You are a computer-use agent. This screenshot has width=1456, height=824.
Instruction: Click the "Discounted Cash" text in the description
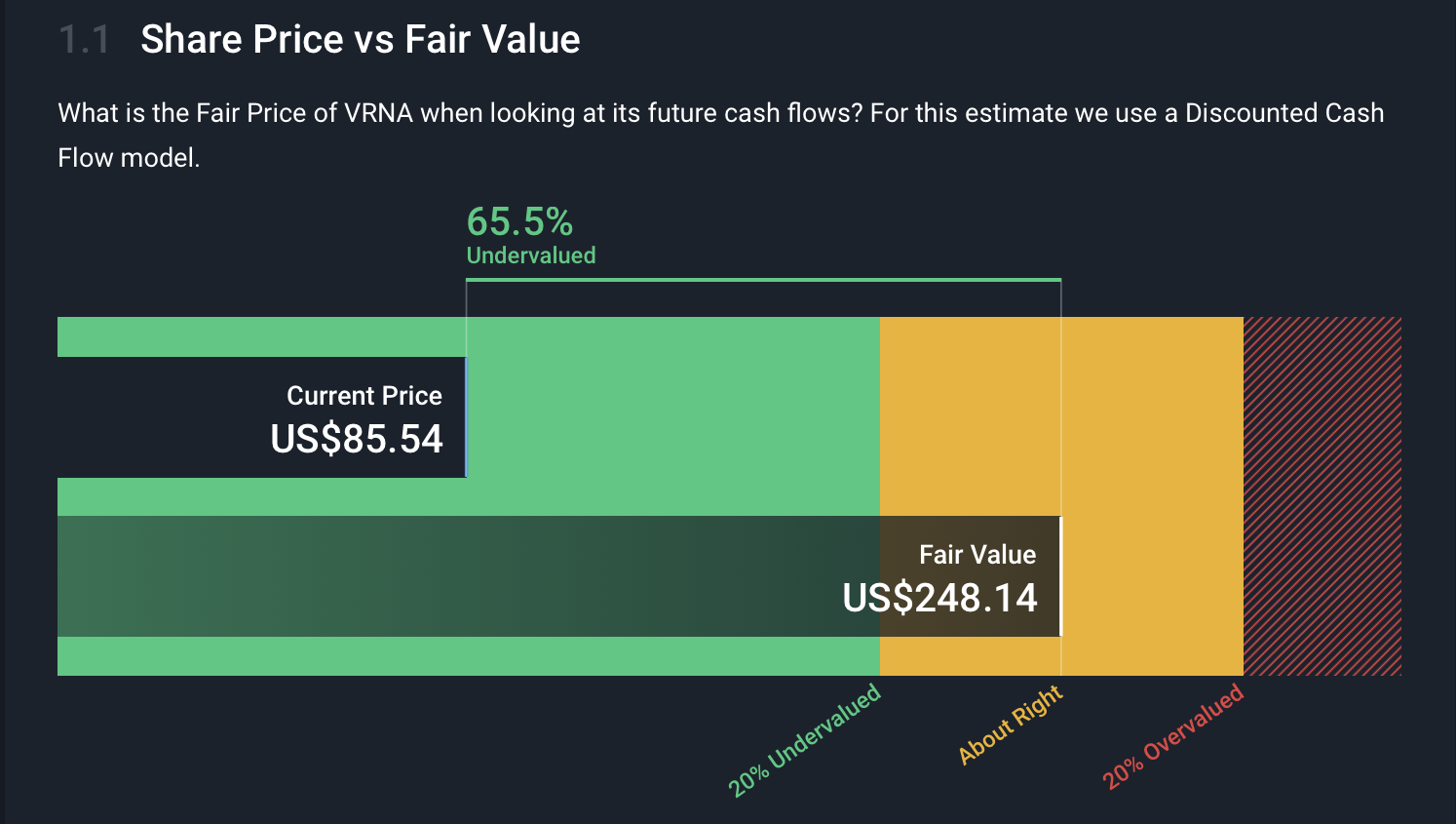(1284, 113)
